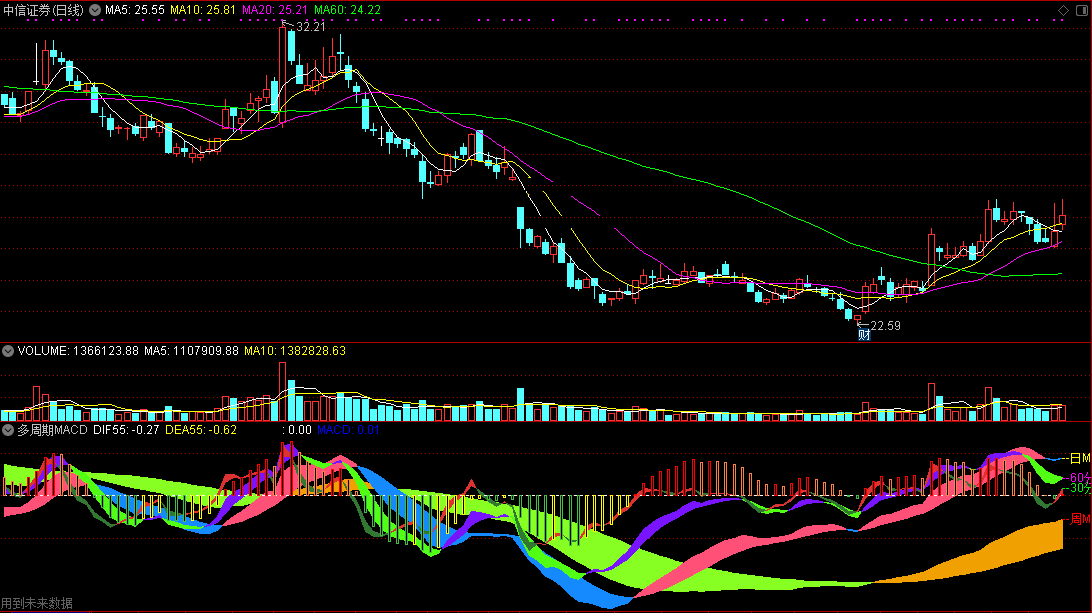Screen dimensions: 1092x613
Task: Click the white ': 0.00' value label
Action: 297,430
